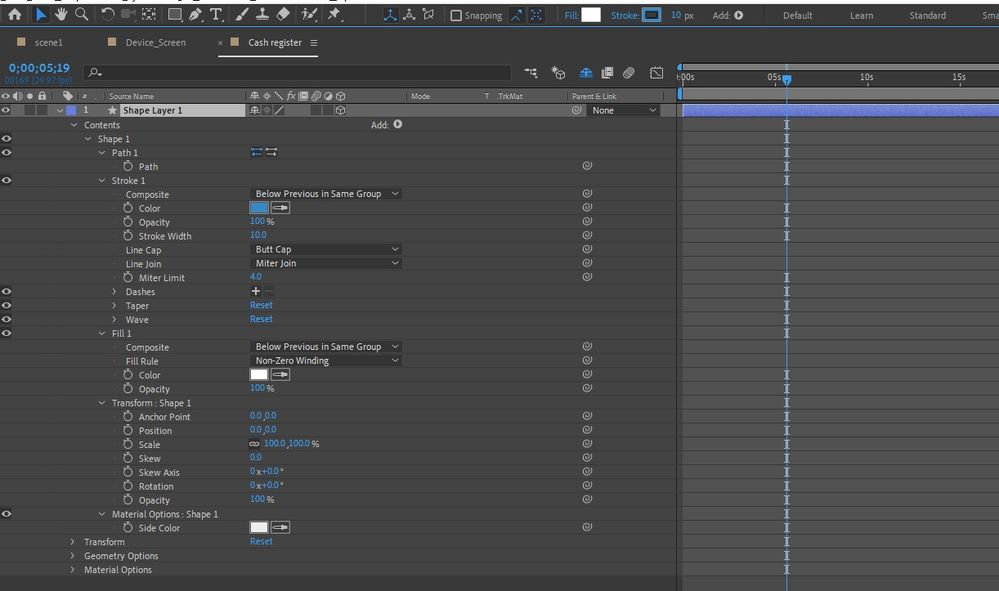
Task: Select the Clone Stamp tool
Action: pyautogui.click(x=262, y=14)
